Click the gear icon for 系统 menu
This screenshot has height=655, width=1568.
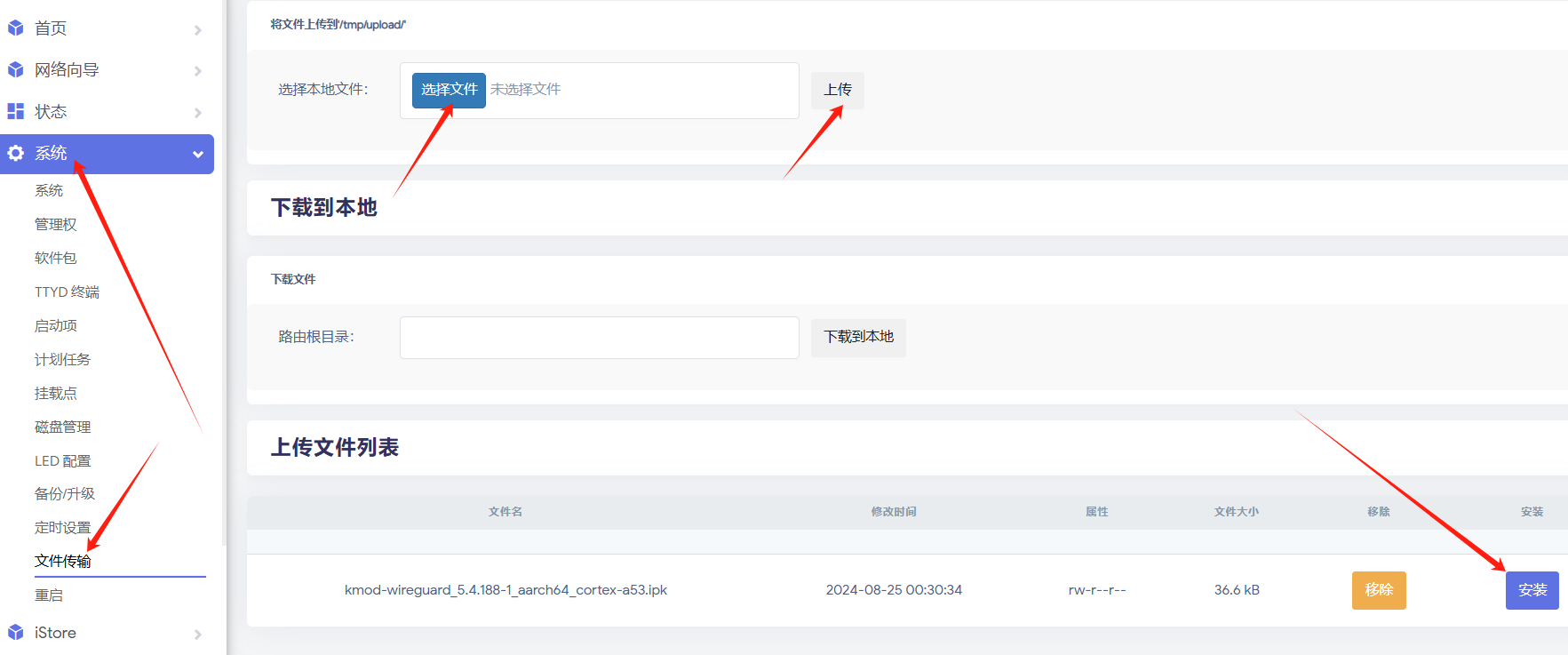(16, 154)
